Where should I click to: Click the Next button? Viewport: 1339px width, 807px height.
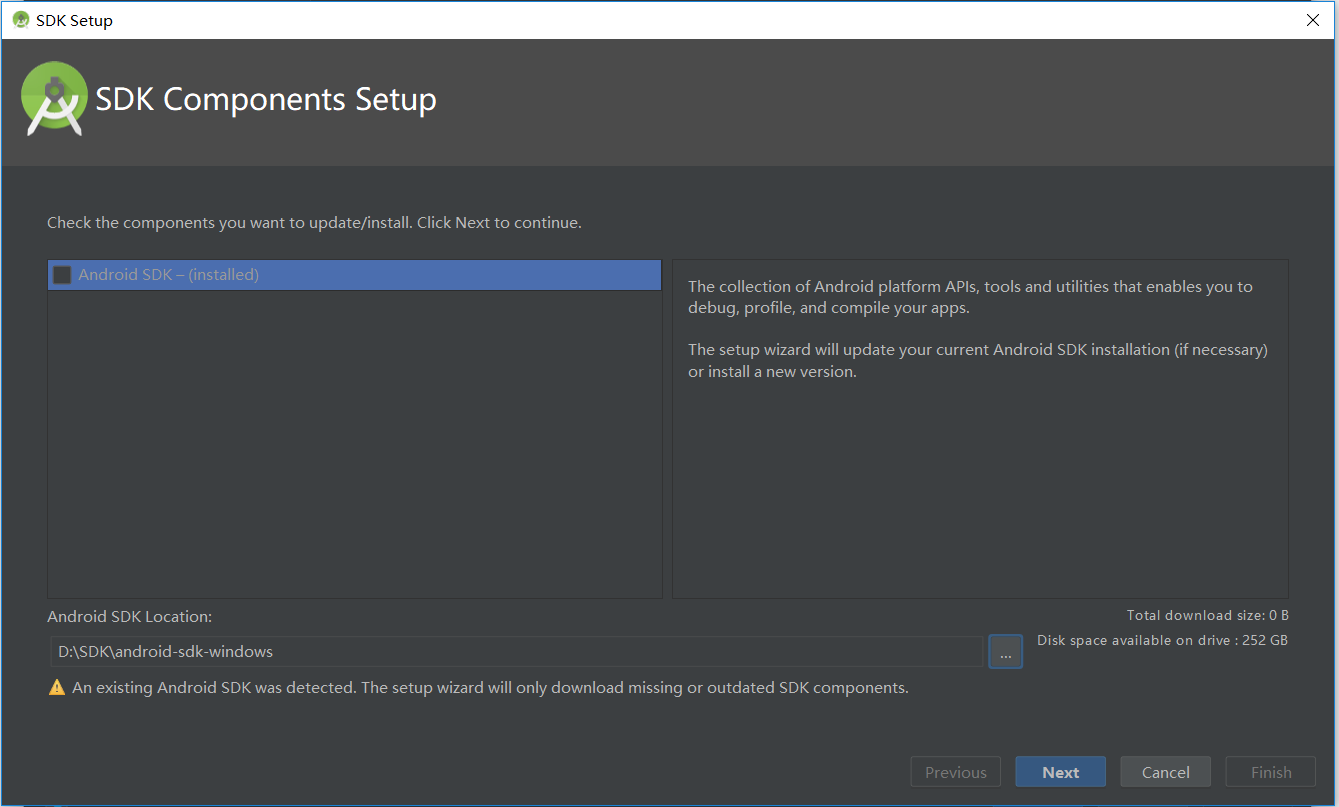click(x=1060, y=772)
